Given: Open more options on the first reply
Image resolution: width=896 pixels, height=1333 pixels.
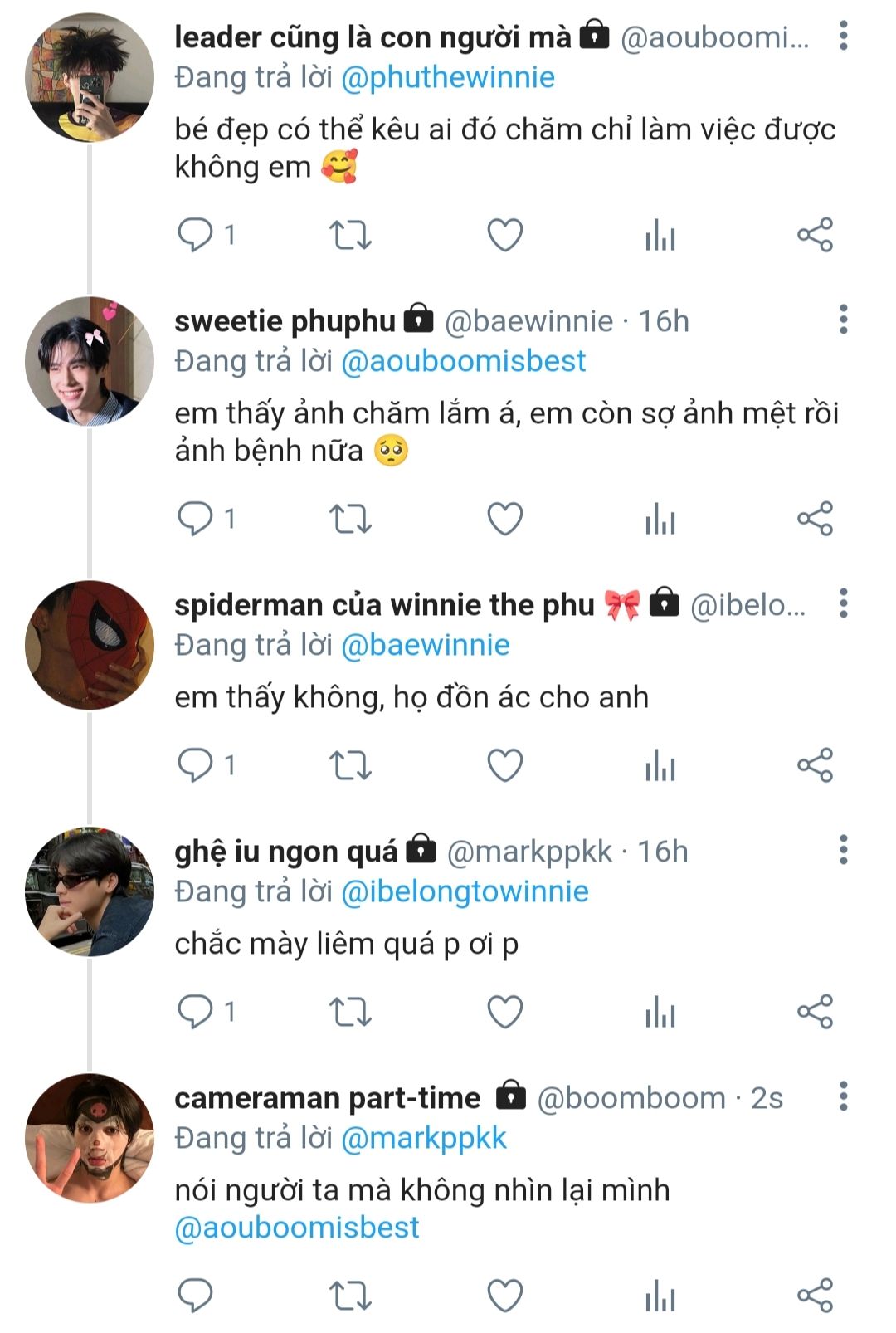Looking at the screenshot, I should (x=843, y=36).
